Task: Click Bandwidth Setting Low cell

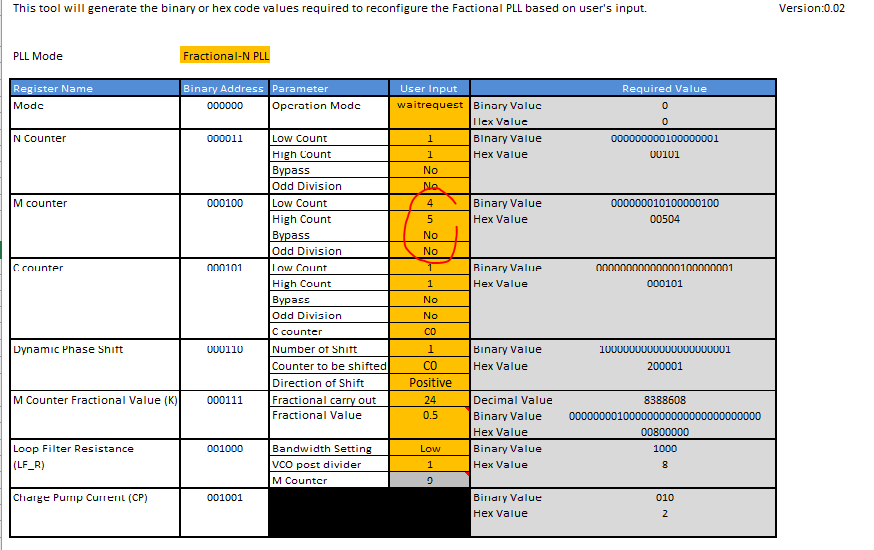Action: pos(430,449)
